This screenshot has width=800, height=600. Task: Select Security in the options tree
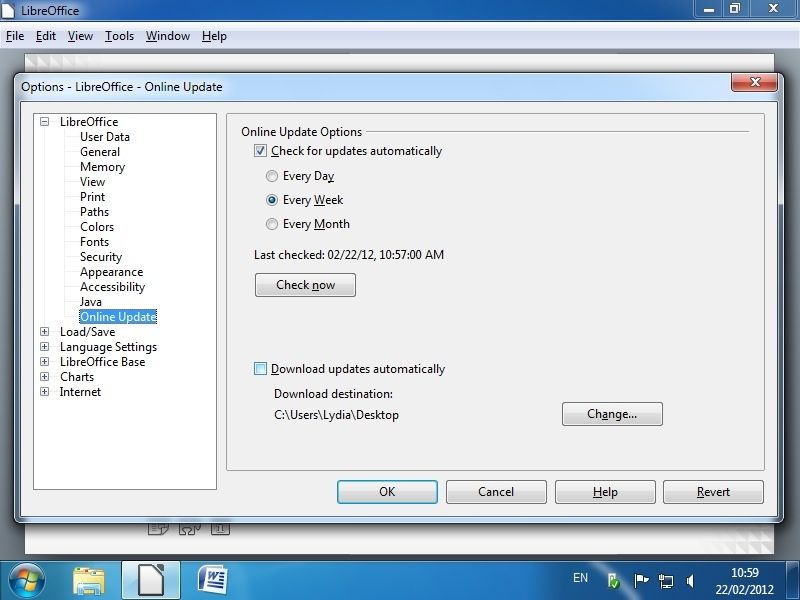[x=101, y=257]
